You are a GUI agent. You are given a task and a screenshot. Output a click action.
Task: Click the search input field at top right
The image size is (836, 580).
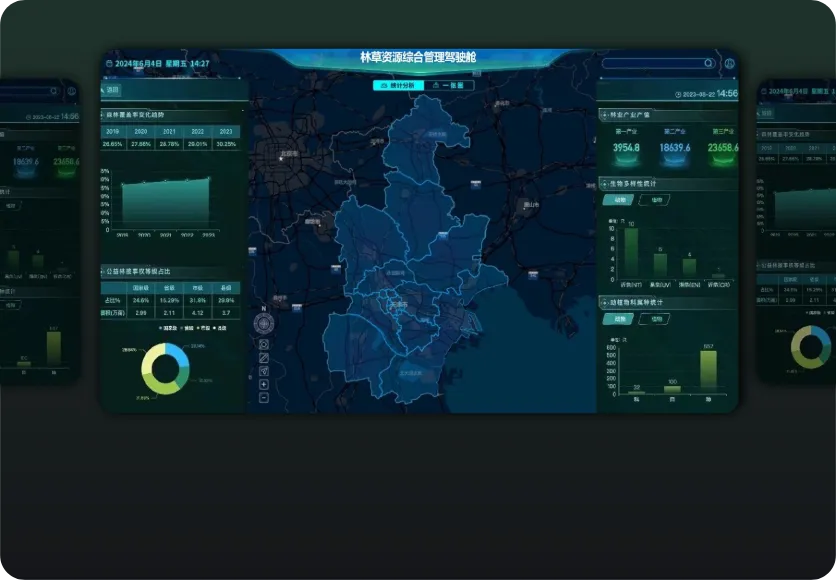click(655, 63)
